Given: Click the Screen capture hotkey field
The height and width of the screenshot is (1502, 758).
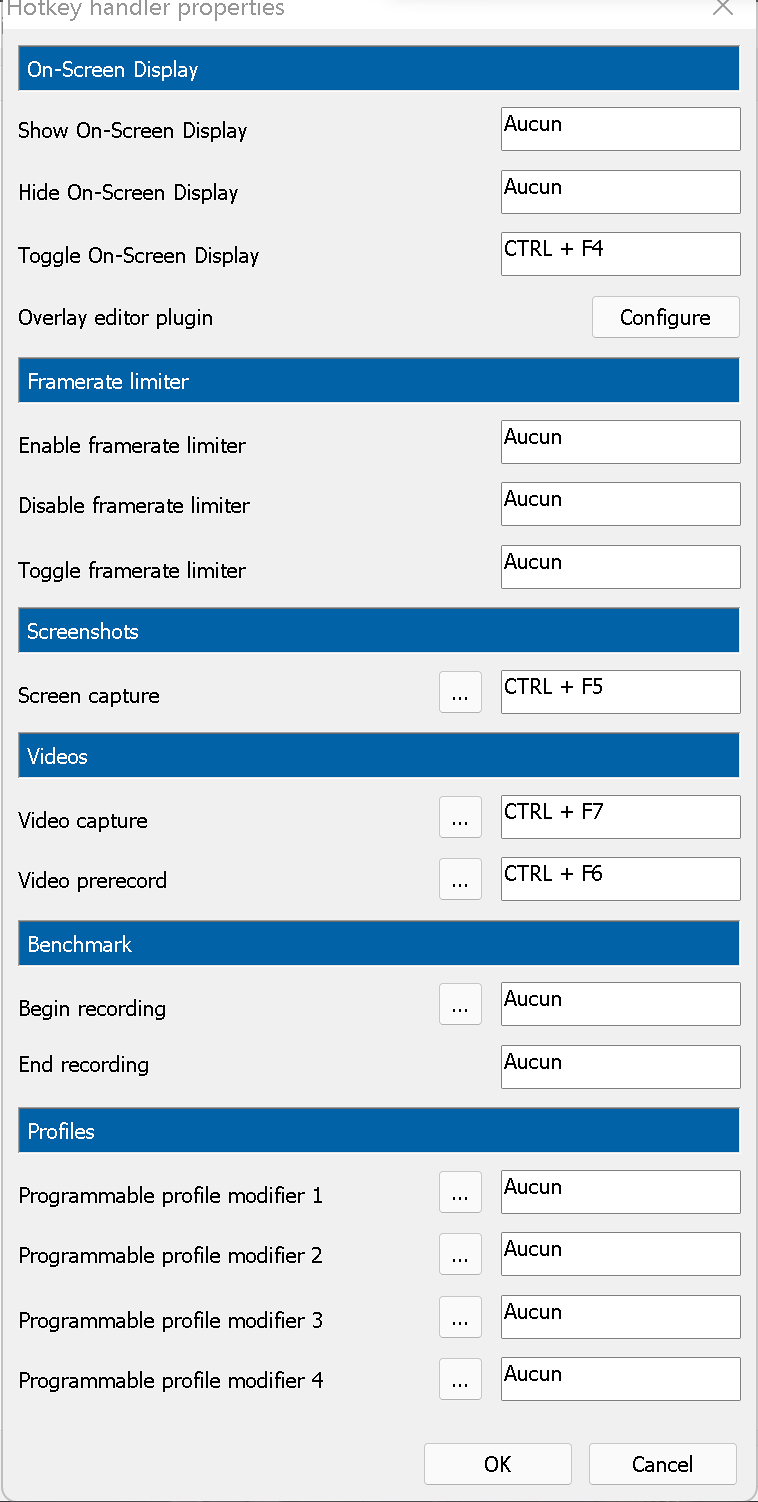Looking at the screenshot, I should point(620,692).
